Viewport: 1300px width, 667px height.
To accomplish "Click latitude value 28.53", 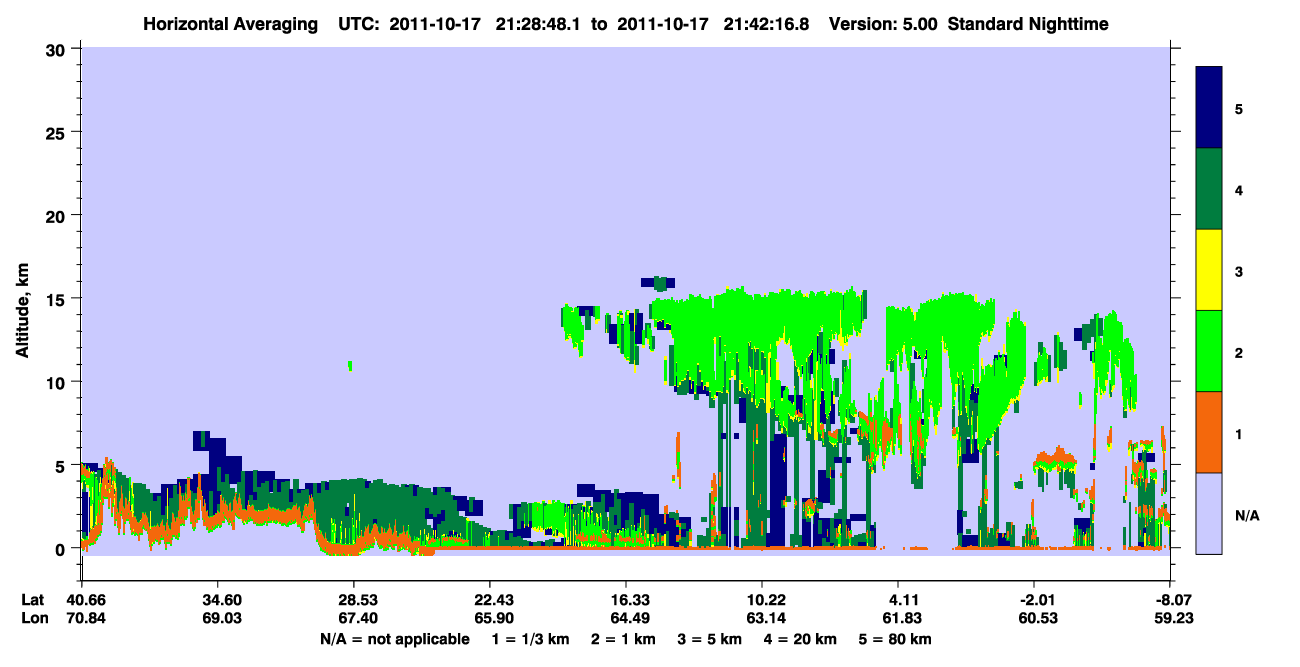I will point(353,600).
